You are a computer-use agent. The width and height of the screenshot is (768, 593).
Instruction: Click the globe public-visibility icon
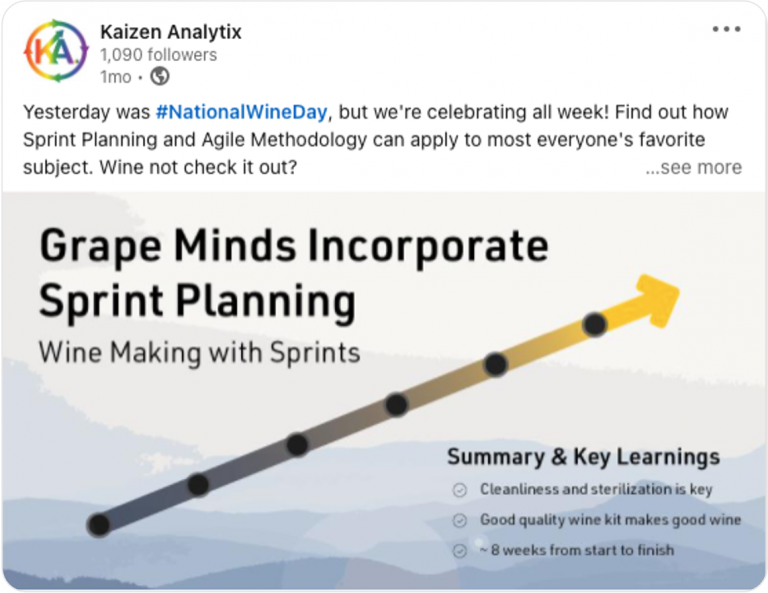click(x=160, y=76)
